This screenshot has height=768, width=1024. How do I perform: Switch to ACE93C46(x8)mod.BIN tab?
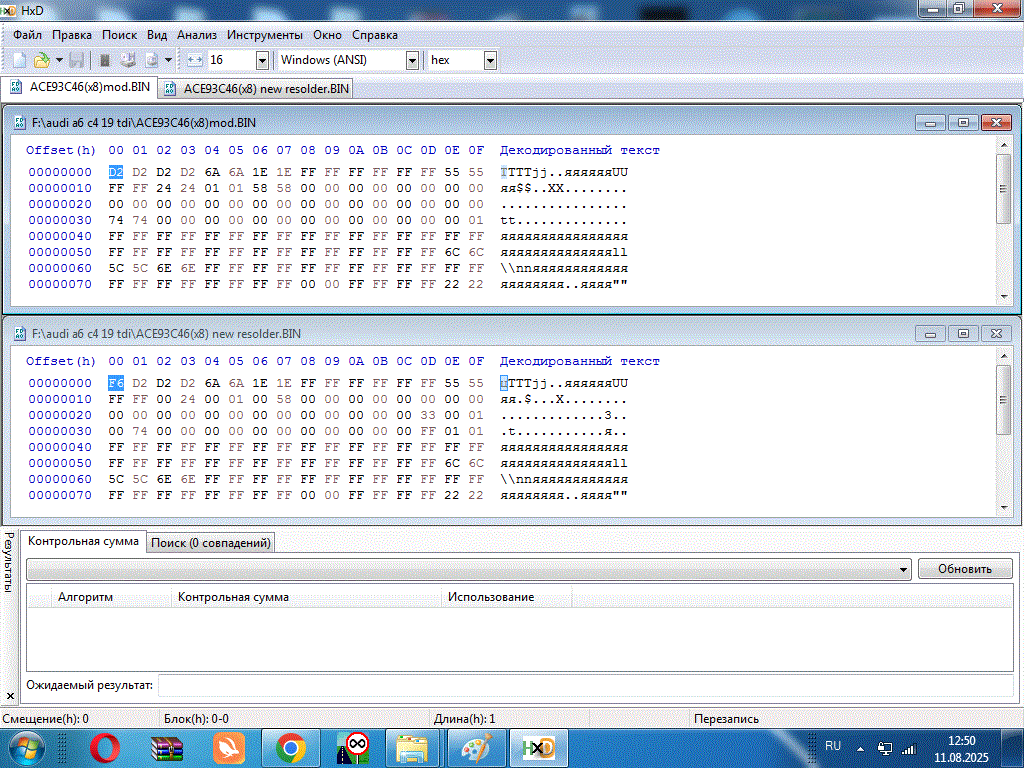[x=80, y=87]
